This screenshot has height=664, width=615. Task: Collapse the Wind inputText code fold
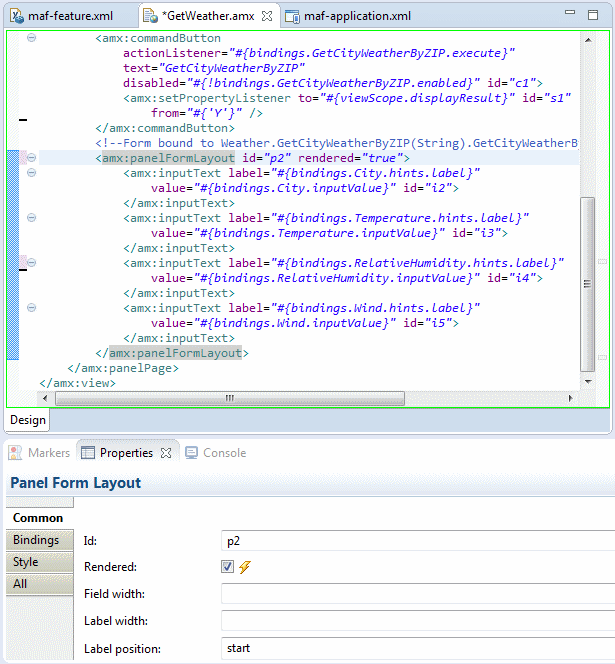point(31,307)
